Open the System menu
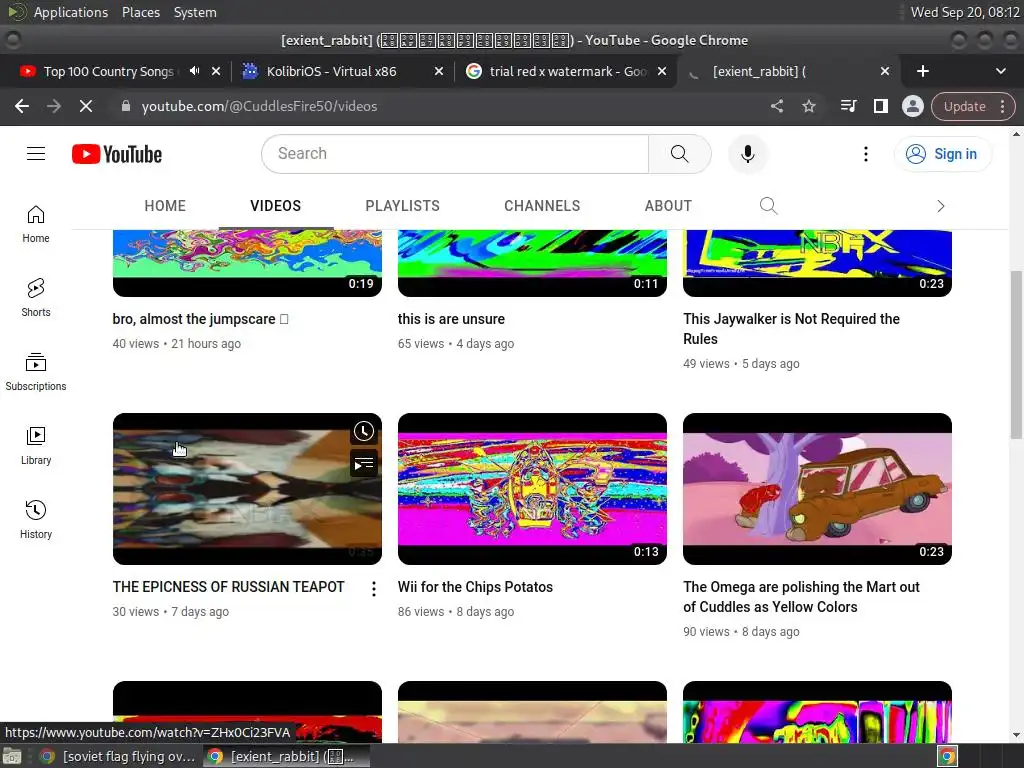This screenshot has height=768, width=1024. coord(195,12)
